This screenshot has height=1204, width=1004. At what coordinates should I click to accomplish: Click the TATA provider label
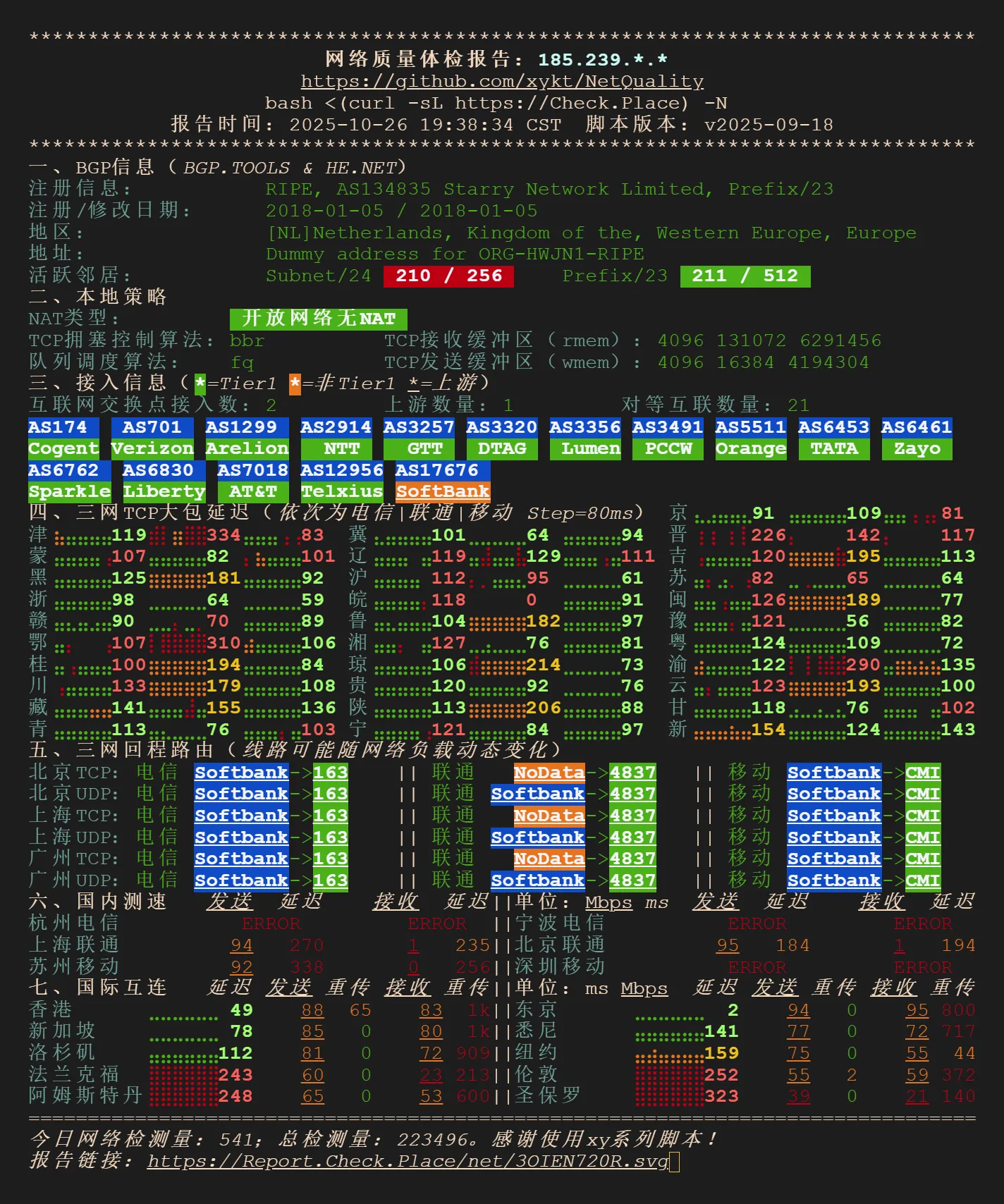[x=833, y=449]
